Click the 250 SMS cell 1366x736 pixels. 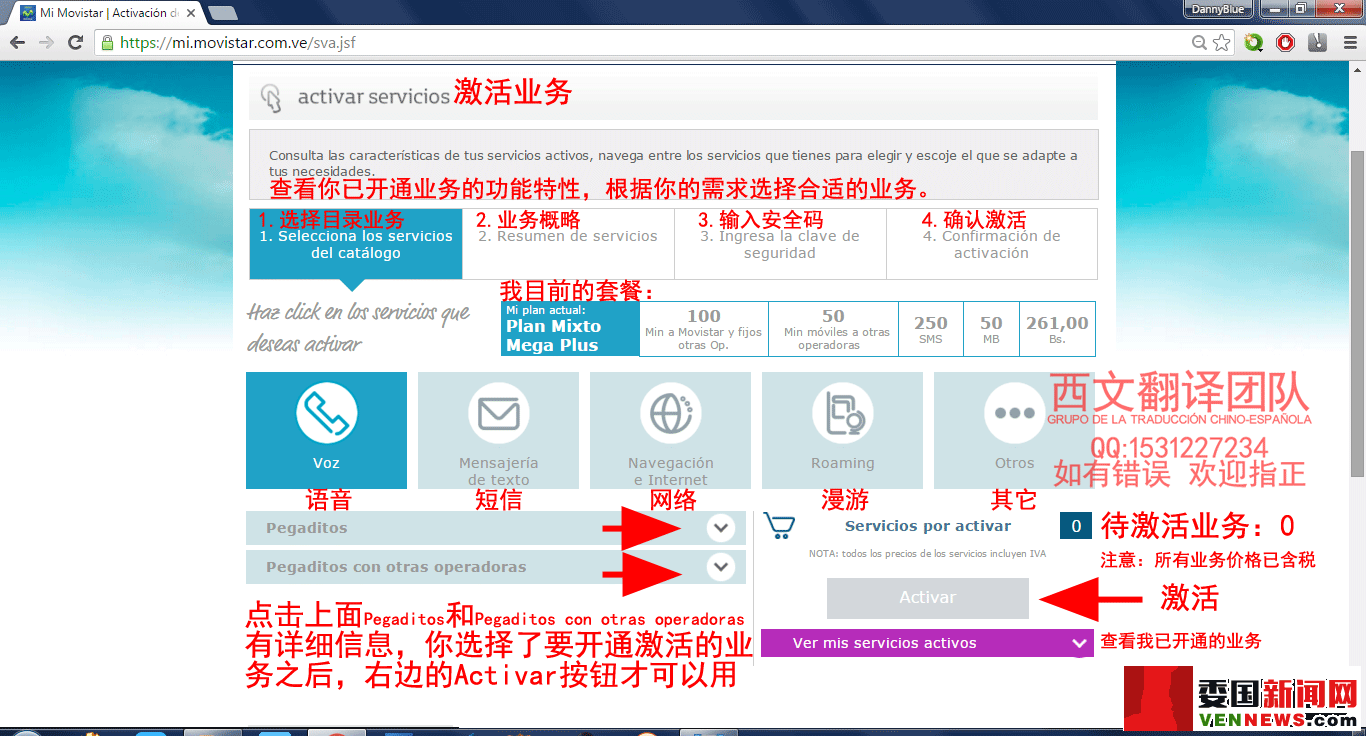point(931,329)
